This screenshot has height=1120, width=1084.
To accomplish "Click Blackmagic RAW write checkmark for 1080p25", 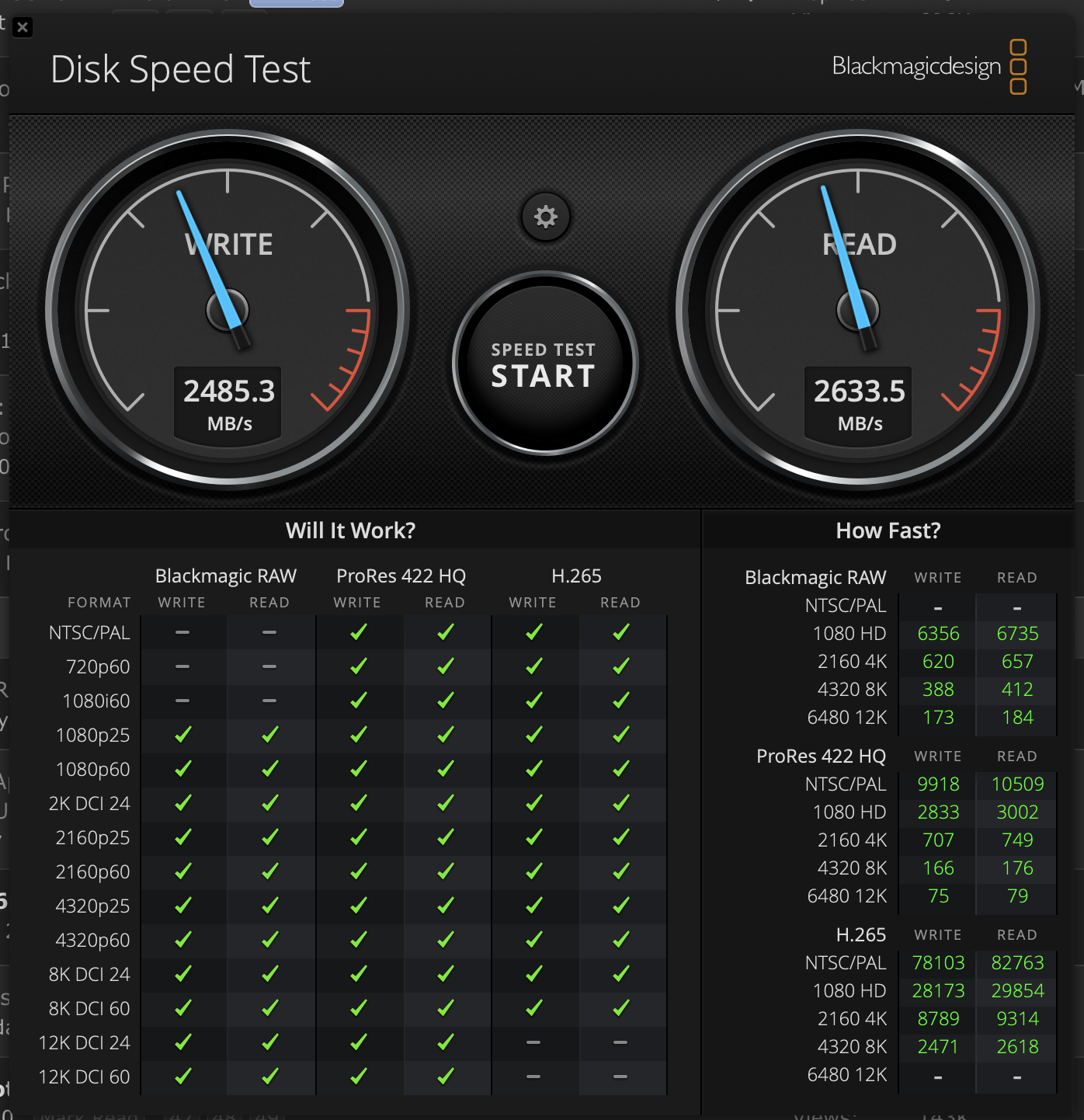I will click(183, 735).
